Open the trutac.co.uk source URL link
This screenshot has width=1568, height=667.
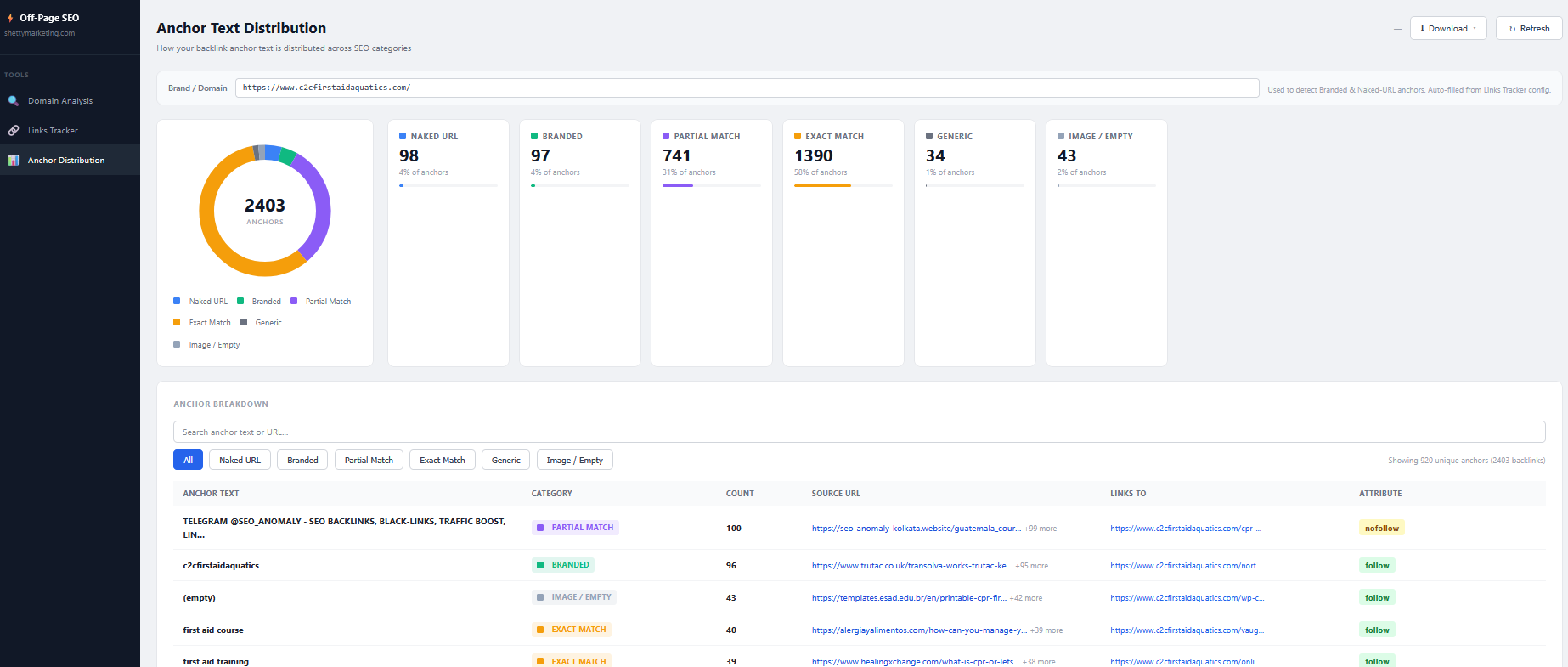[911, 566]
